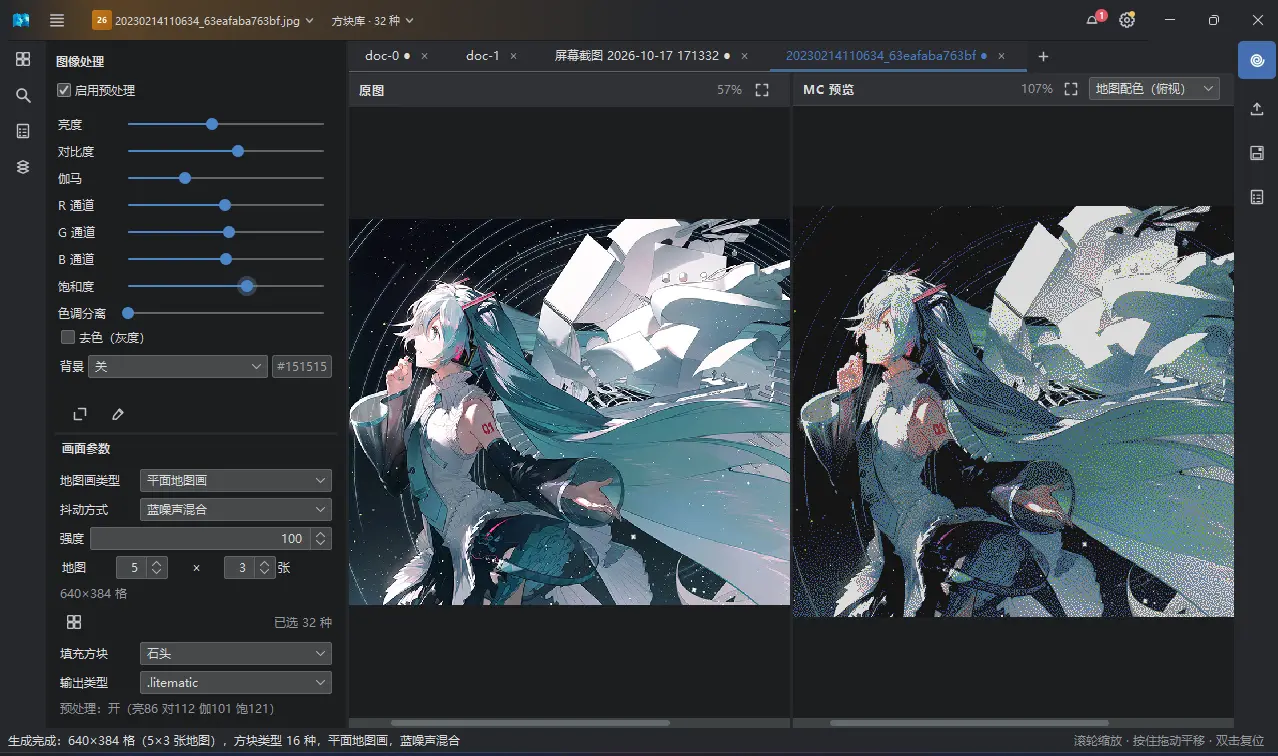Open the 地图配色（俯视）dropdown
Image resolution: width=1278 pixels, height=756 pixels.
click(x=1154, y=89)
